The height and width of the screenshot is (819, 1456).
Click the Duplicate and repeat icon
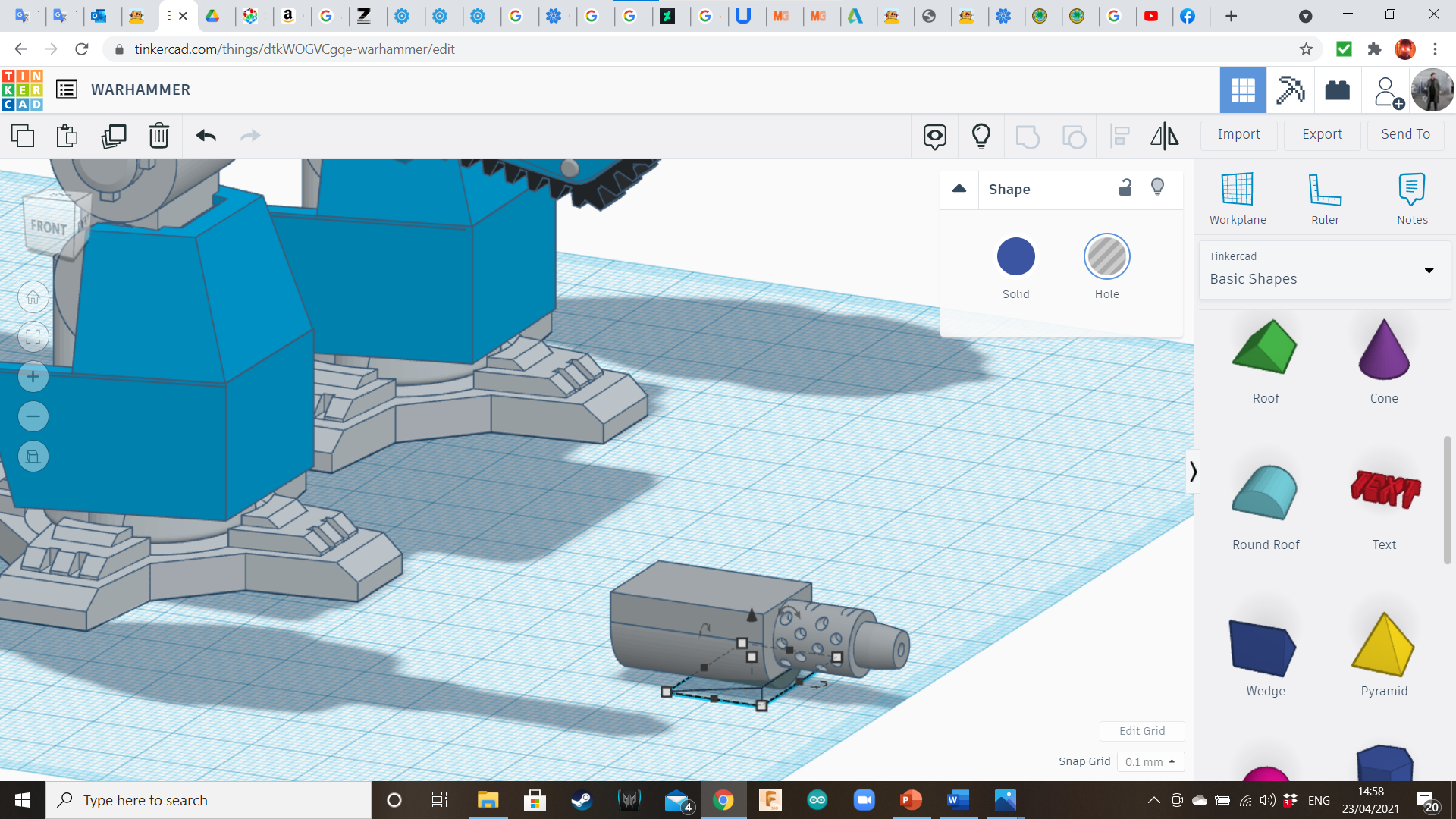pos(114,136)
